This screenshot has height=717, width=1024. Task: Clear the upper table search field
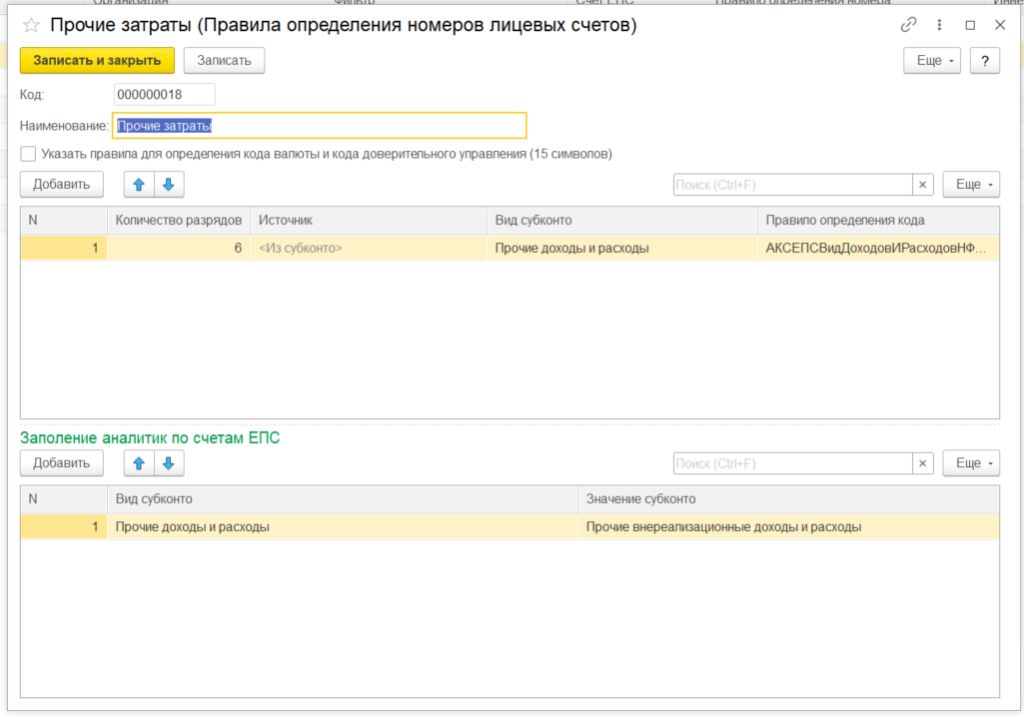(924, 184)
